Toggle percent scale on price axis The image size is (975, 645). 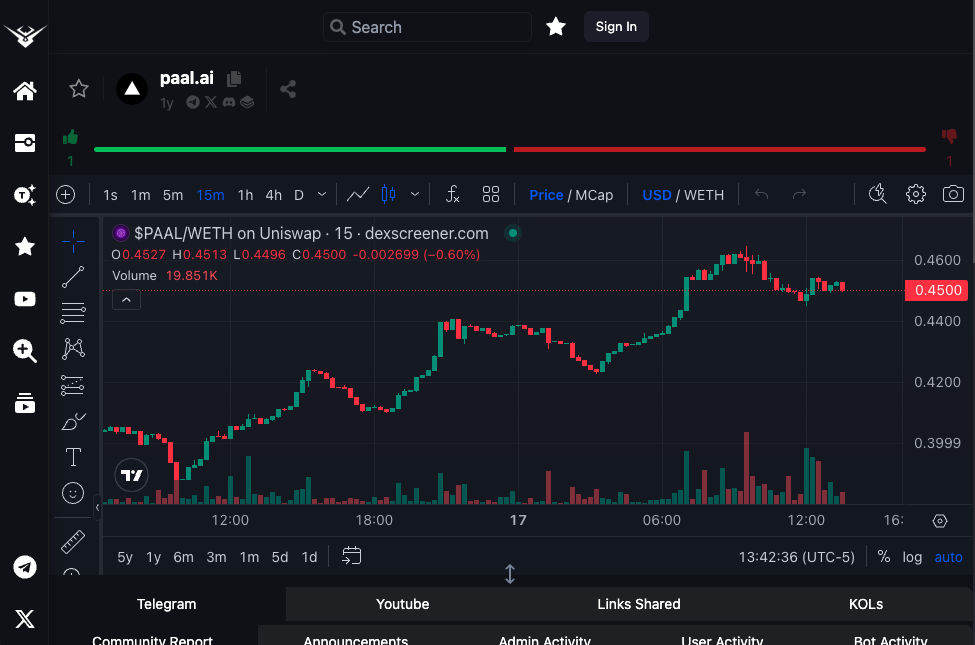pos(884,557)
